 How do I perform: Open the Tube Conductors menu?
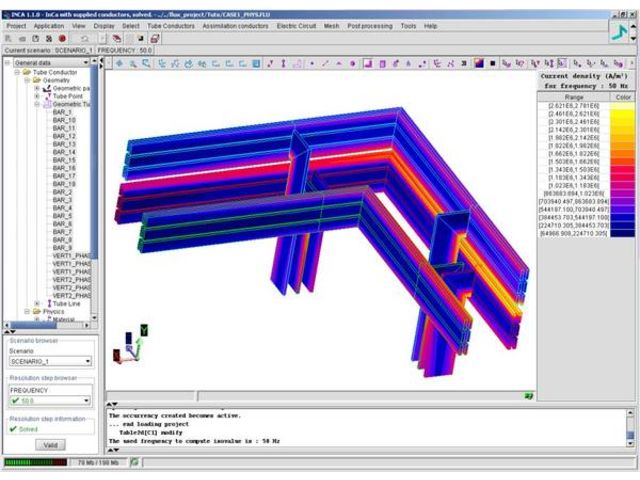170,25
